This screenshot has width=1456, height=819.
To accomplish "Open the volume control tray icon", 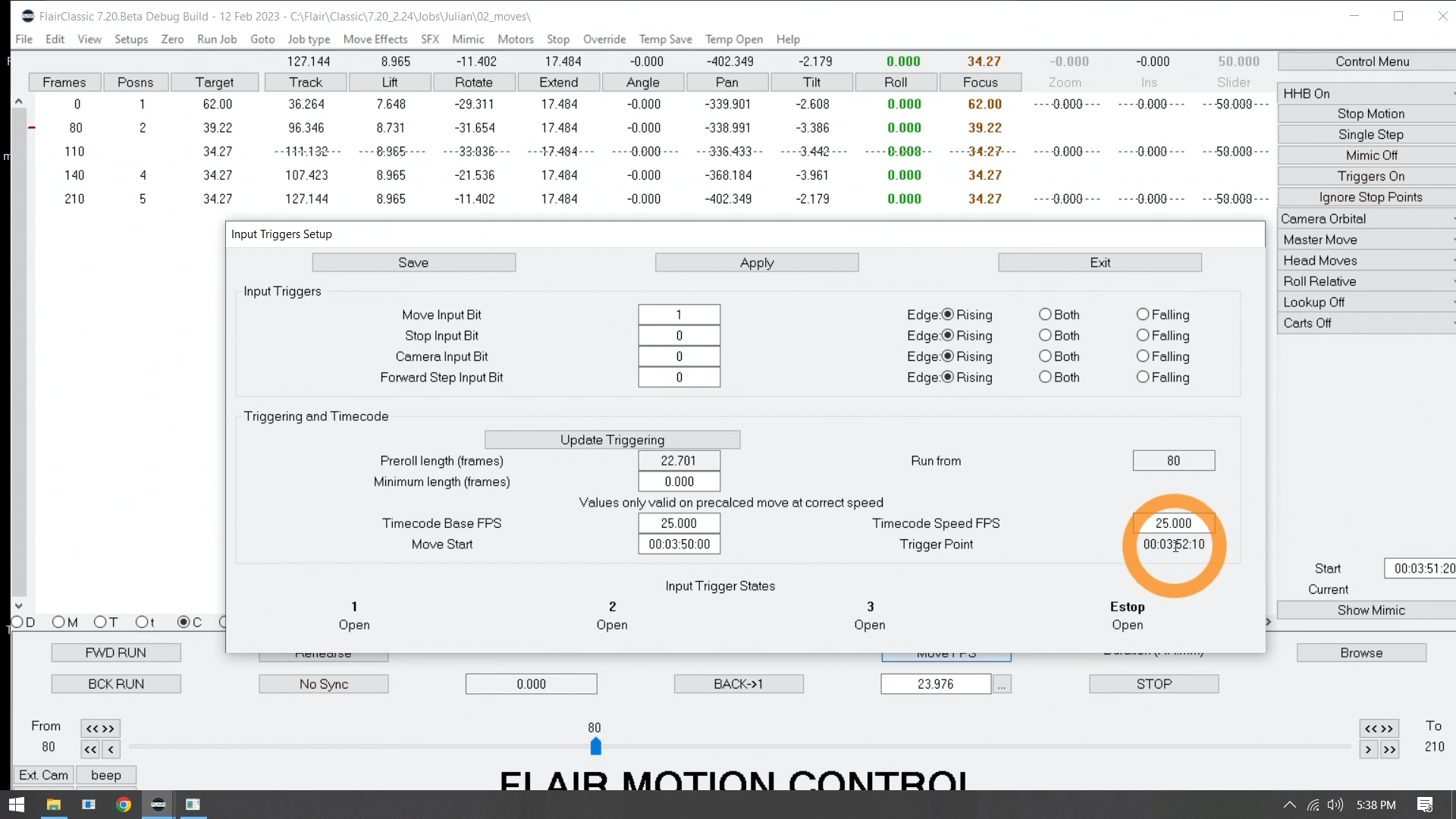I will pos(1335,805).
